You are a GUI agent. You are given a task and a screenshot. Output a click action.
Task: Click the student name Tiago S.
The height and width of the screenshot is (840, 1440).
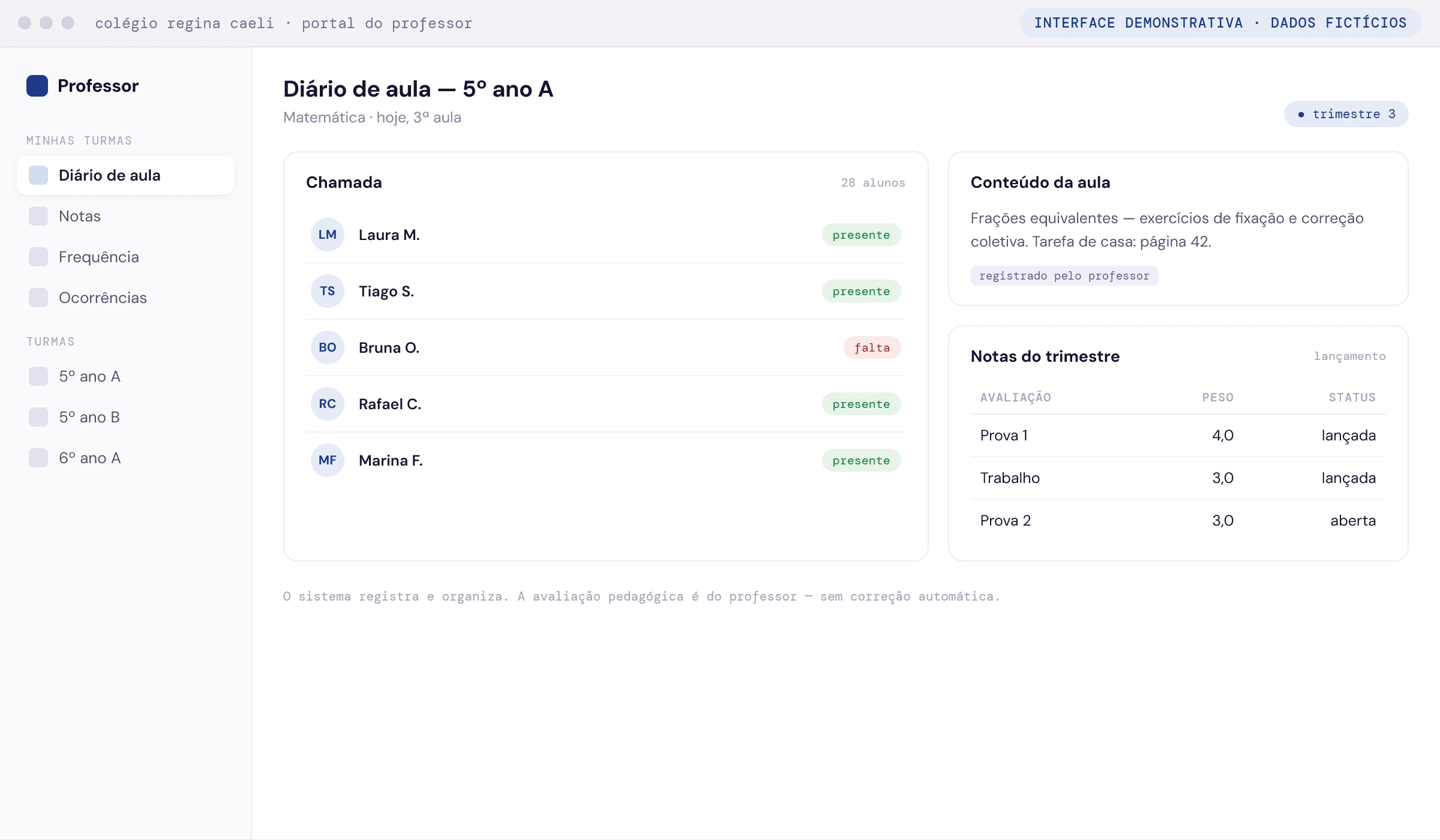(x=386, y=291)
